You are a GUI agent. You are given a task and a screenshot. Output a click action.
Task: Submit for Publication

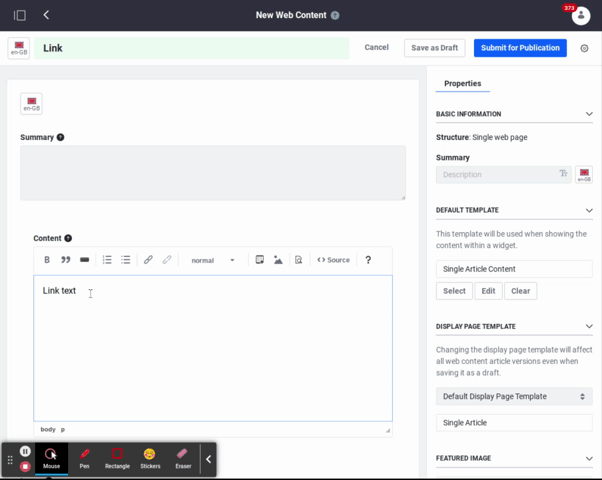tap(520, 48)
